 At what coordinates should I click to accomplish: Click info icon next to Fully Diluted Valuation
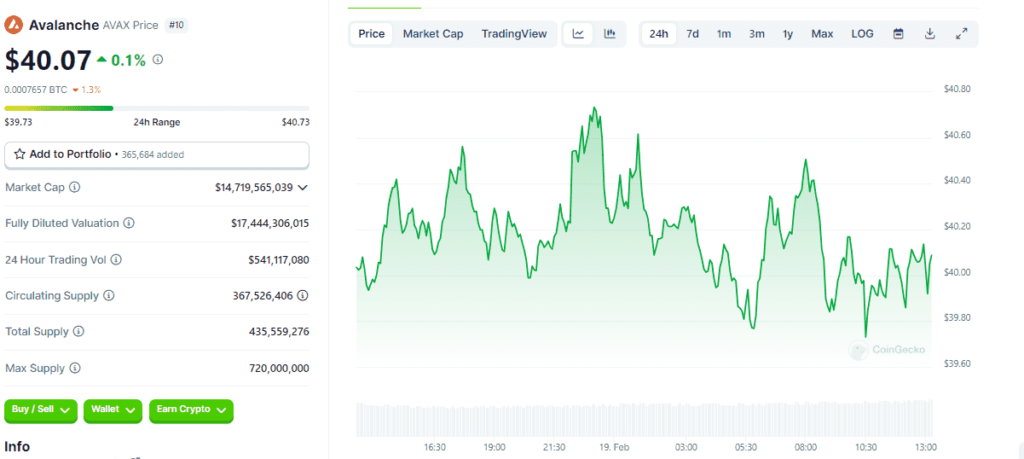click(x=129, y=223)
